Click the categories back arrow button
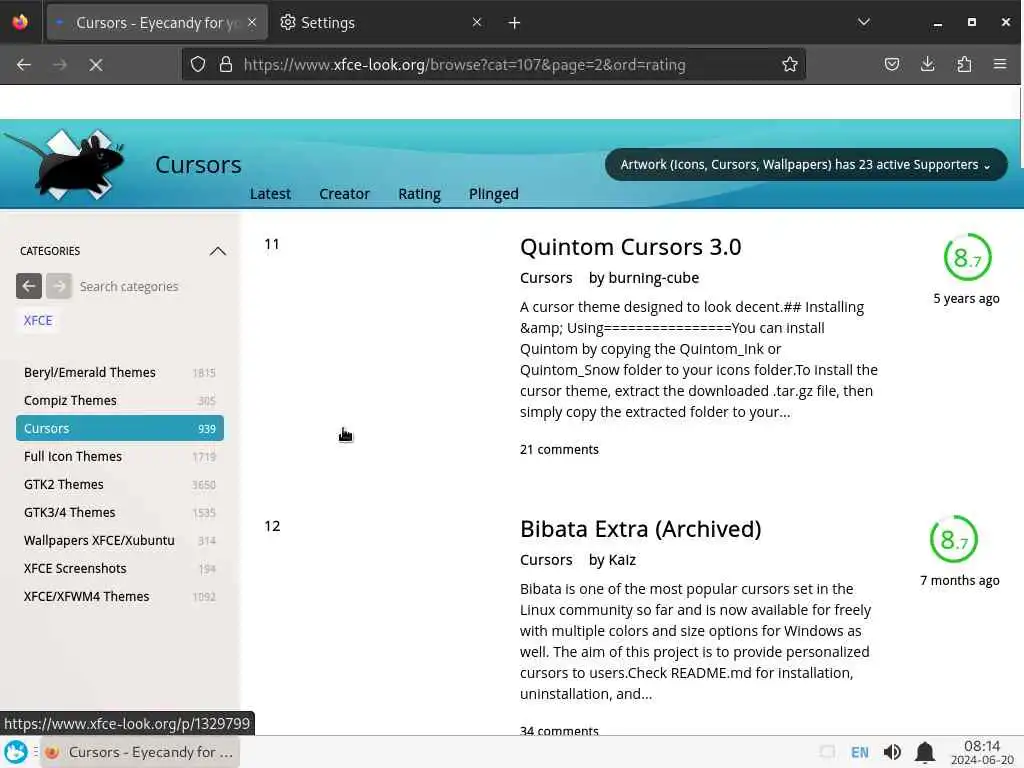1024x768 pixels. pos(29,286)
